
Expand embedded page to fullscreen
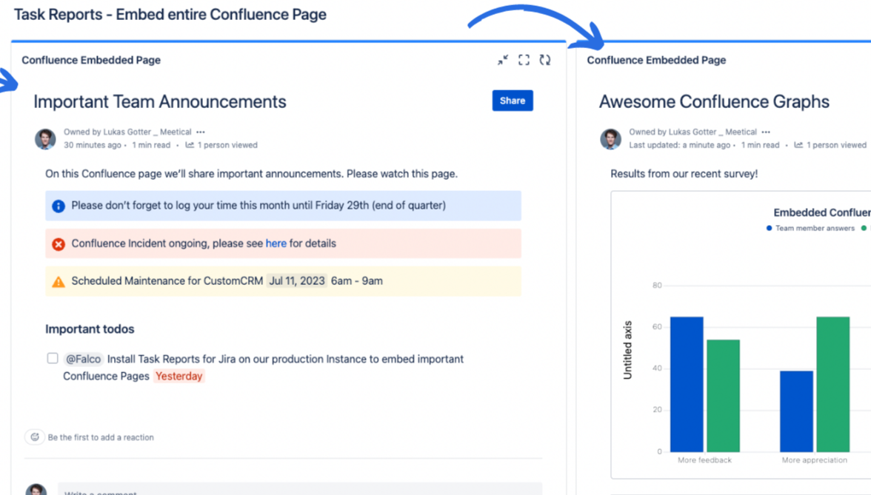pyautogui.click(x=524, y=60)
